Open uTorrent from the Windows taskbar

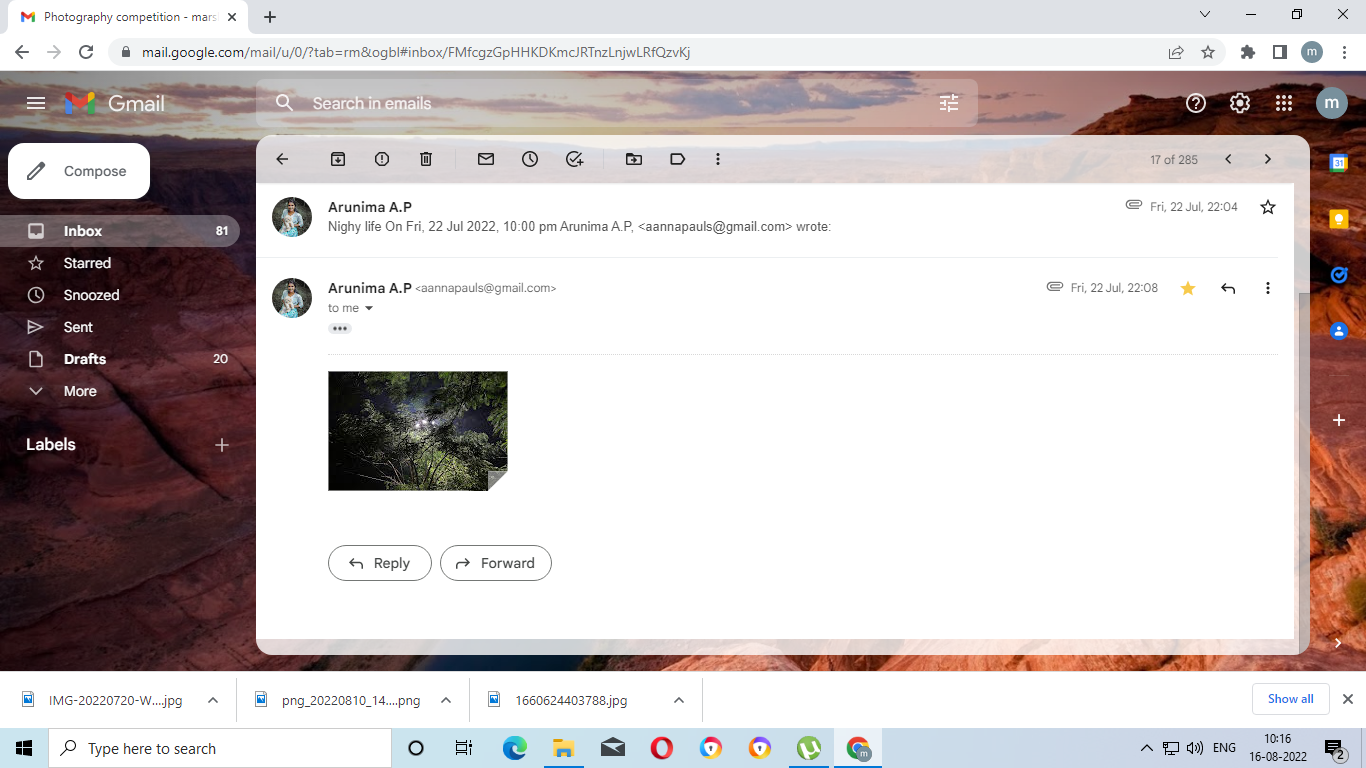809,748
